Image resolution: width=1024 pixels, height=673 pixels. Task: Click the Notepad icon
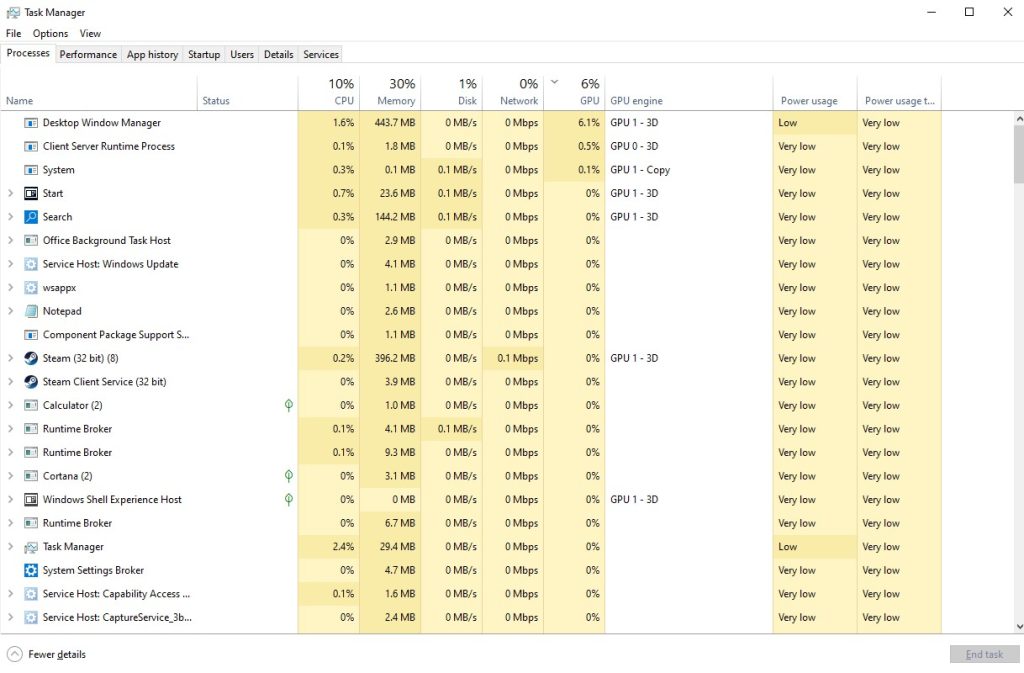pyautogui.click(x=31, y=311)
